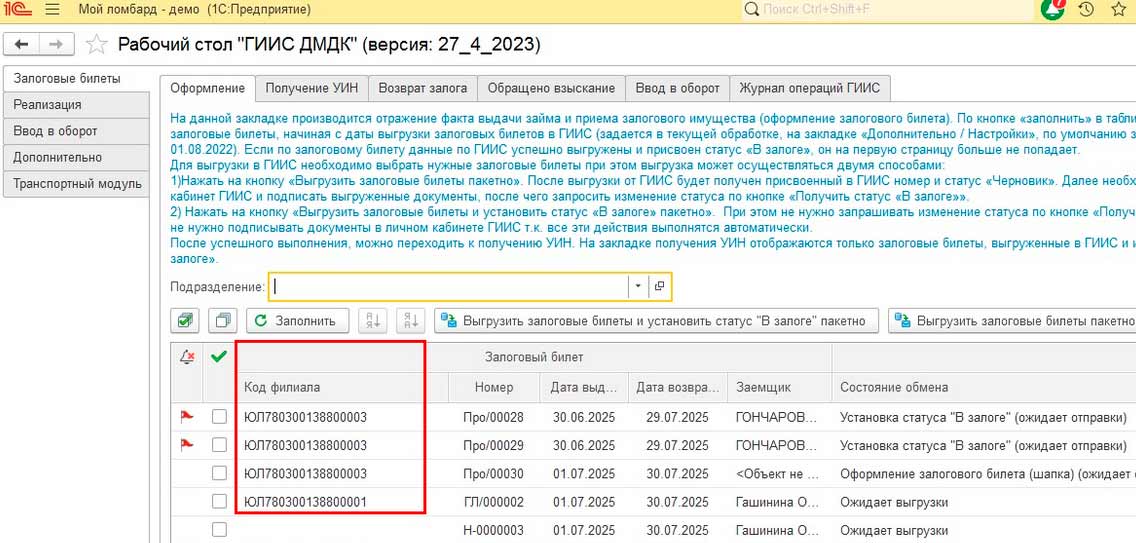
Task: Open the hamburger main menu
Action: point(52,10)
